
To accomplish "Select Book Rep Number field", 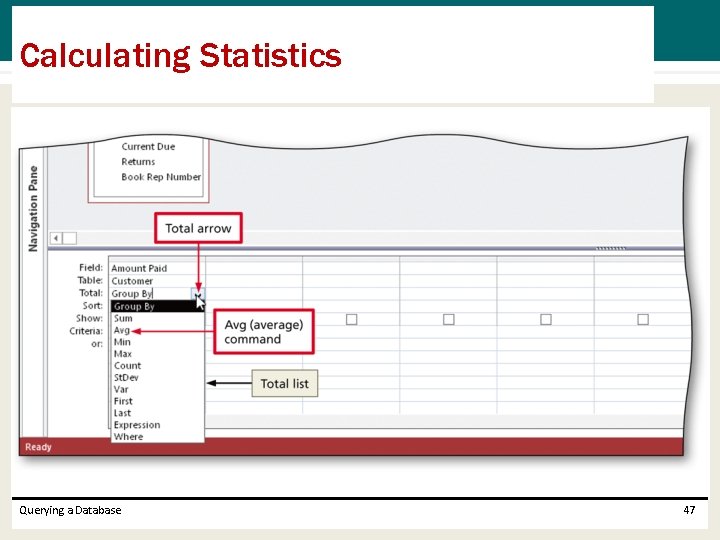I will tap(161, 177).
